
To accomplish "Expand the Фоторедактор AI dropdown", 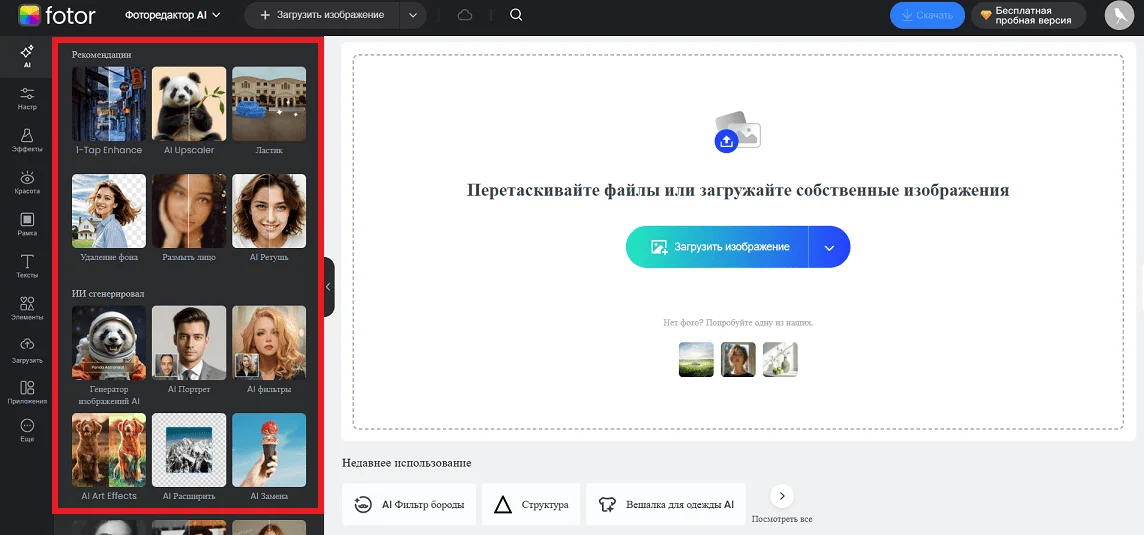I will pos(173,15).
